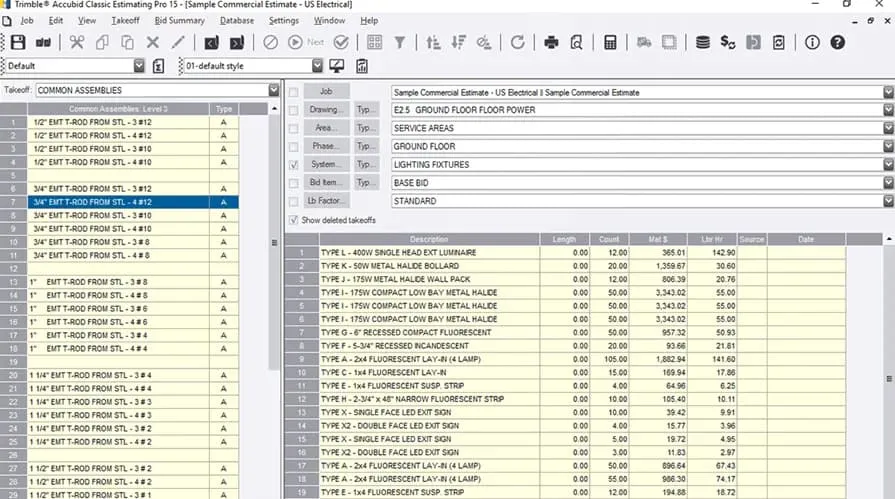
Task: Click the previous page dark icon
Action: coord(211,42)
